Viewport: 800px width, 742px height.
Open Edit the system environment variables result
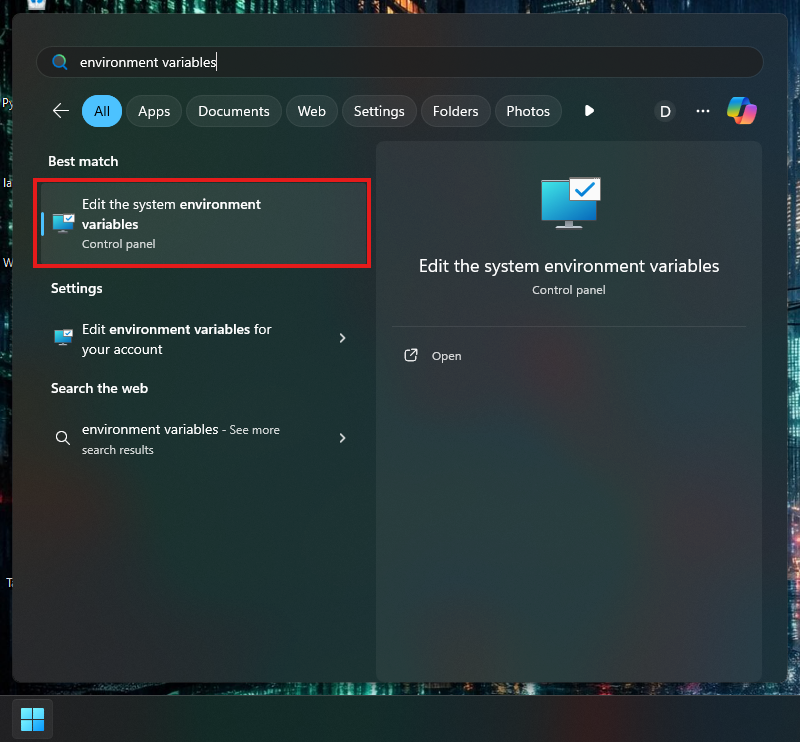click(x=202, y=223)
